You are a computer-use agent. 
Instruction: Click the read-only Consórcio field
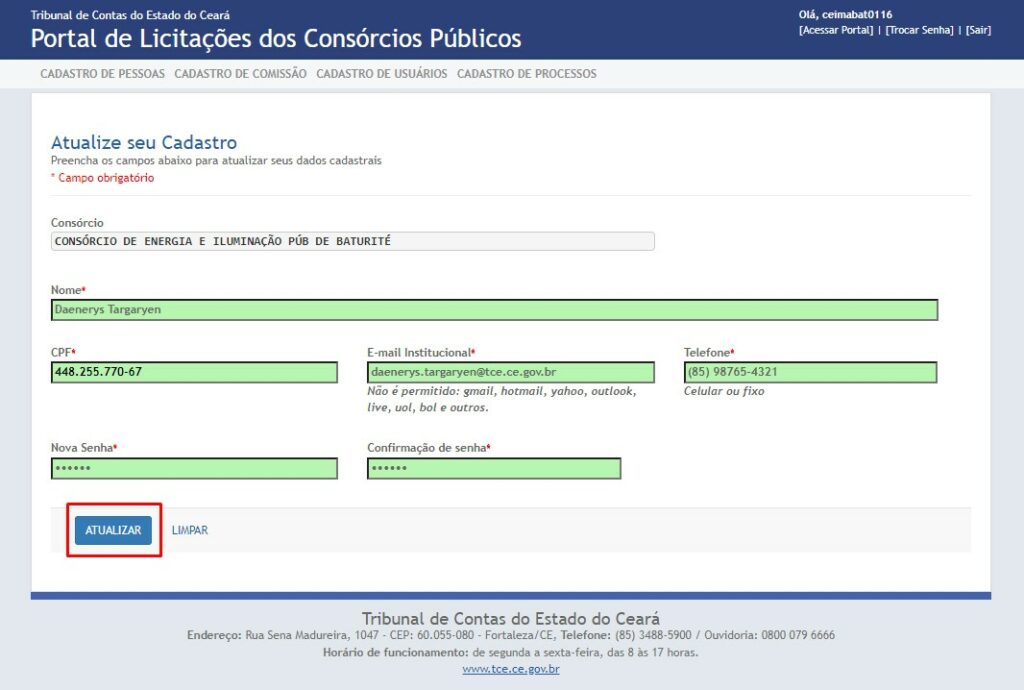pos(352,241)
